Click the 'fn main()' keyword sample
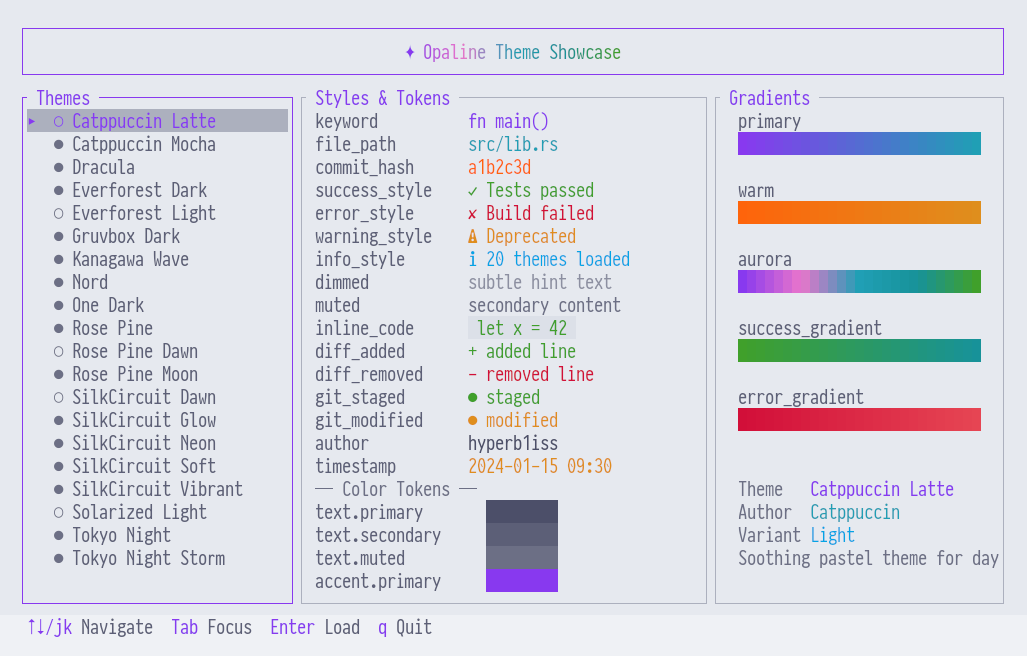The height and width of the screenshot is (656, 1027). [x=508, y=121]
